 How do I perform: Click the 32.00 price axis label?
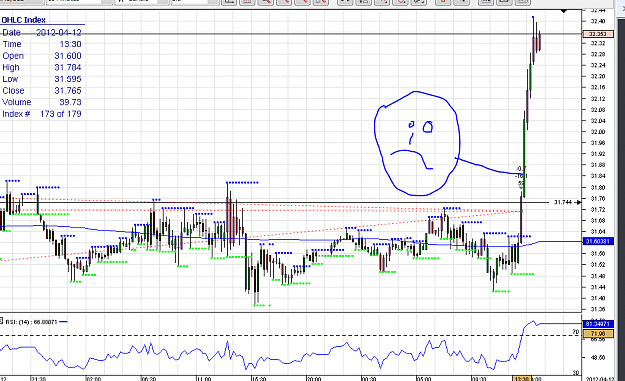tap(598, 132)
